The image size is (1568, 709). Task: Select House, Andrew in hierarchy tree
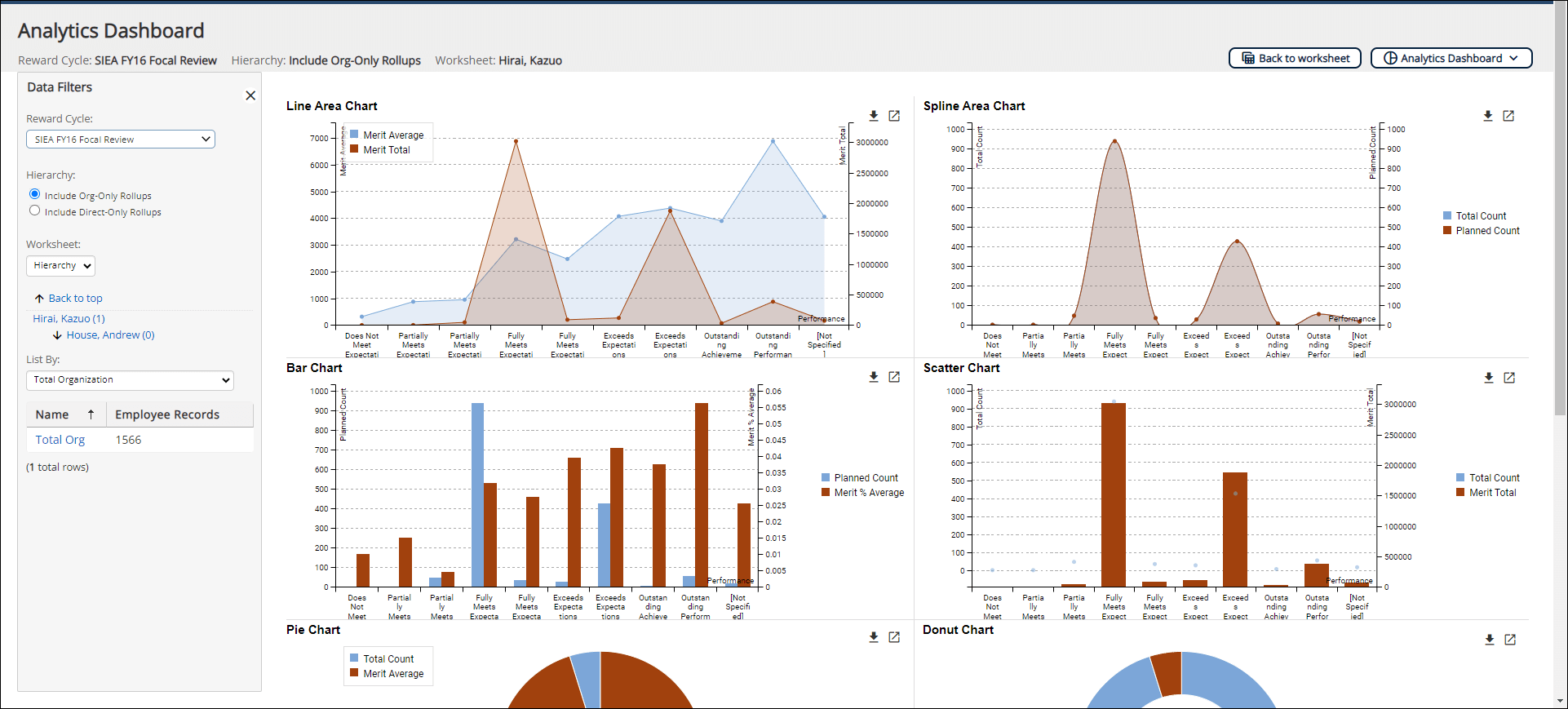pyautogui.click(x=110, y=335)
